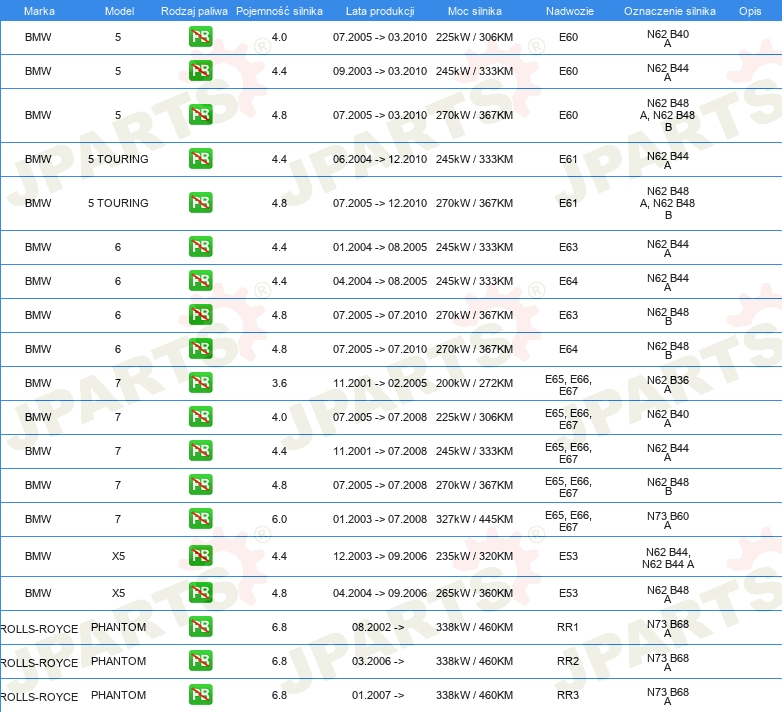Click the E53 body code in the X5 4.8 row
The width and height of the screenshot is (782, 712).
[568, 593]
